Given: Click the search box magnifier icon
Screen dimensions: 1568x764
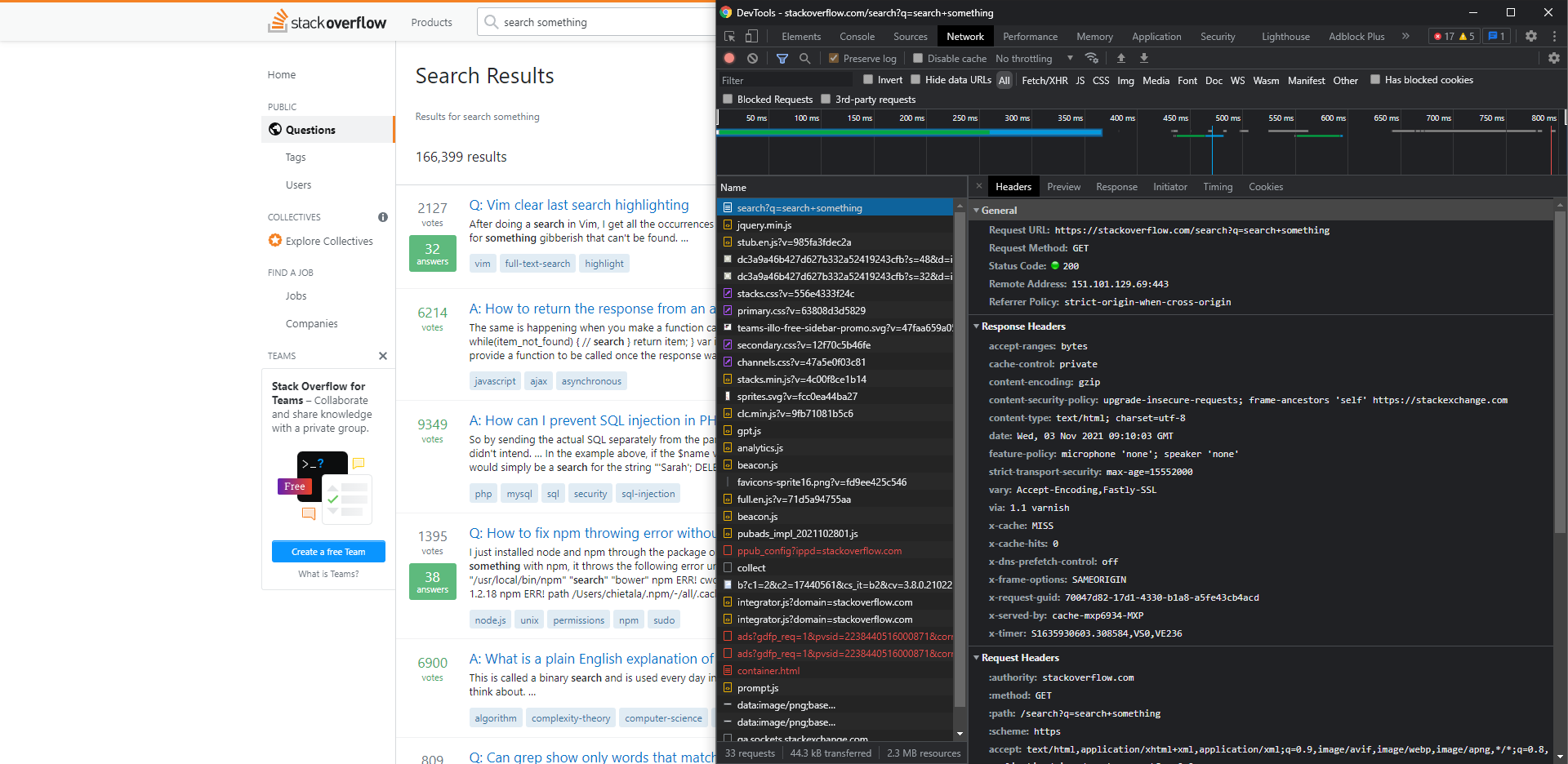Looking at the screenshot, I should point(491,22).
